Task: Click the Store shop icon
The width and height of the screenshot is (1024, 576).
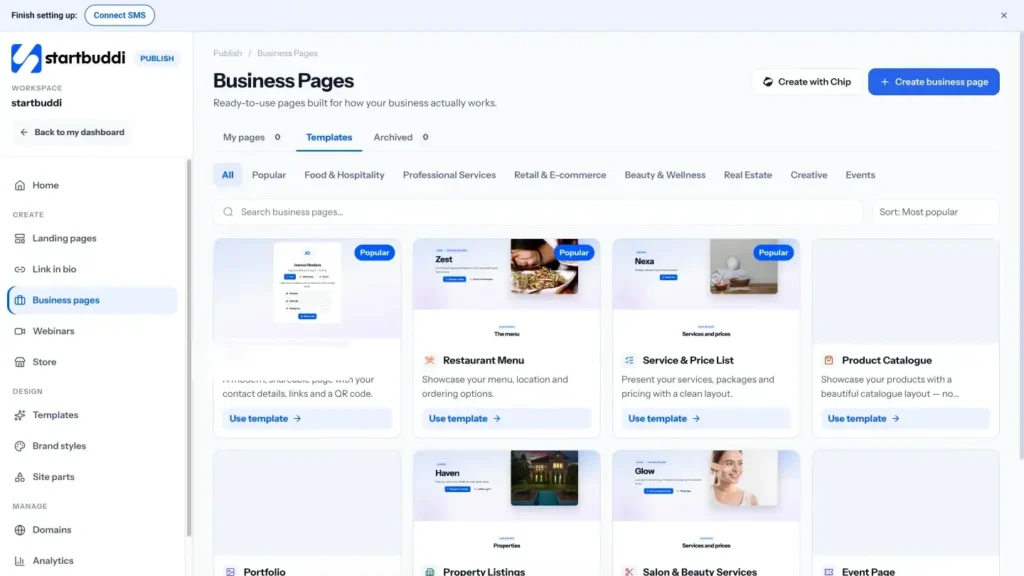Action: point(20,362)
